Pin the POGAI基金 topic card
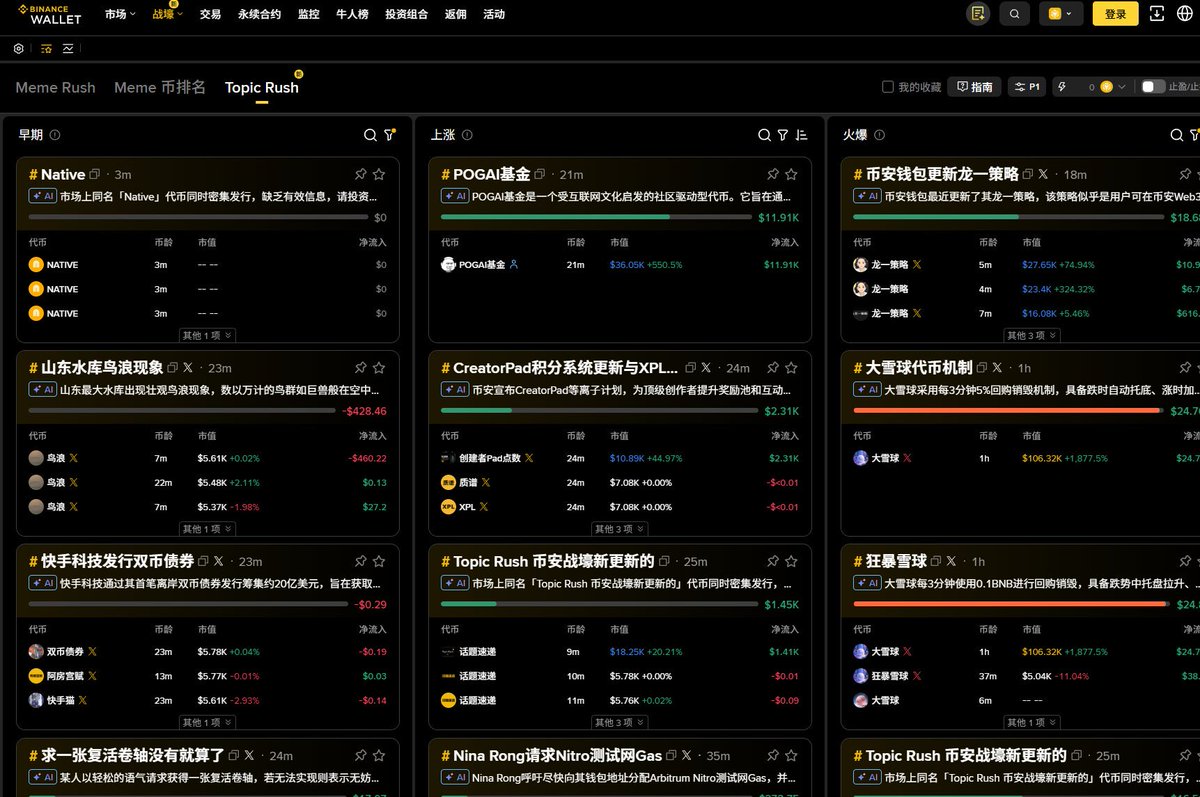 [772, 174]
